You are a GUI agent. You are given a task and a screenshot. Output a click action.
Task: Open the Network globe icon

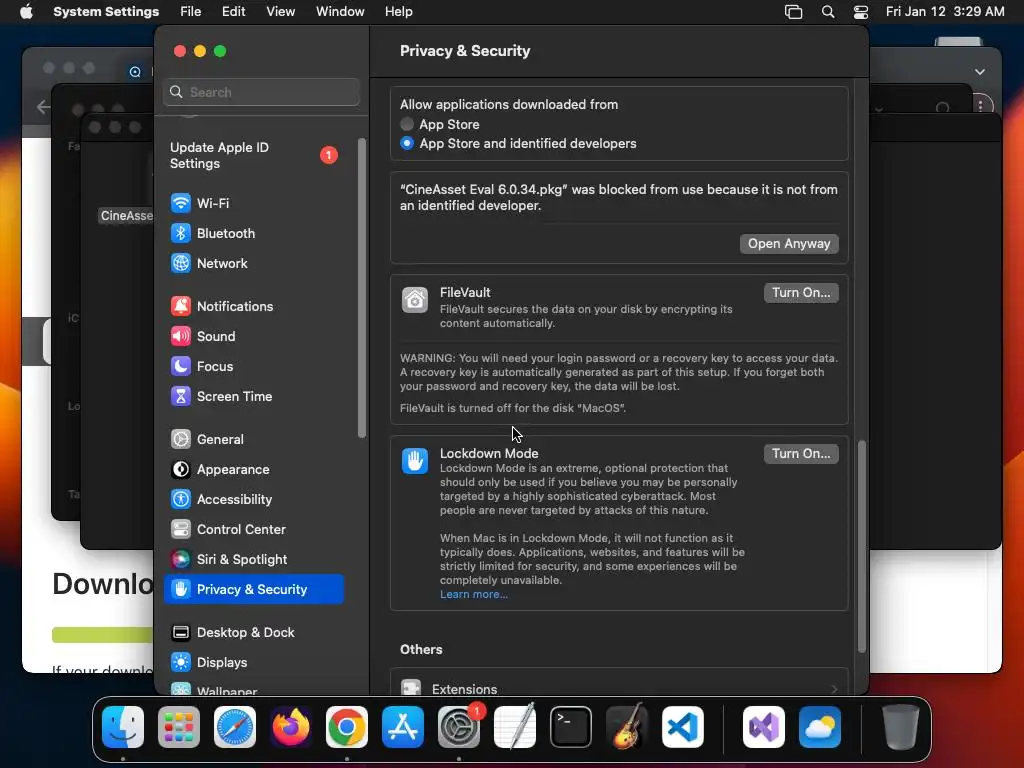pos(181,263)
